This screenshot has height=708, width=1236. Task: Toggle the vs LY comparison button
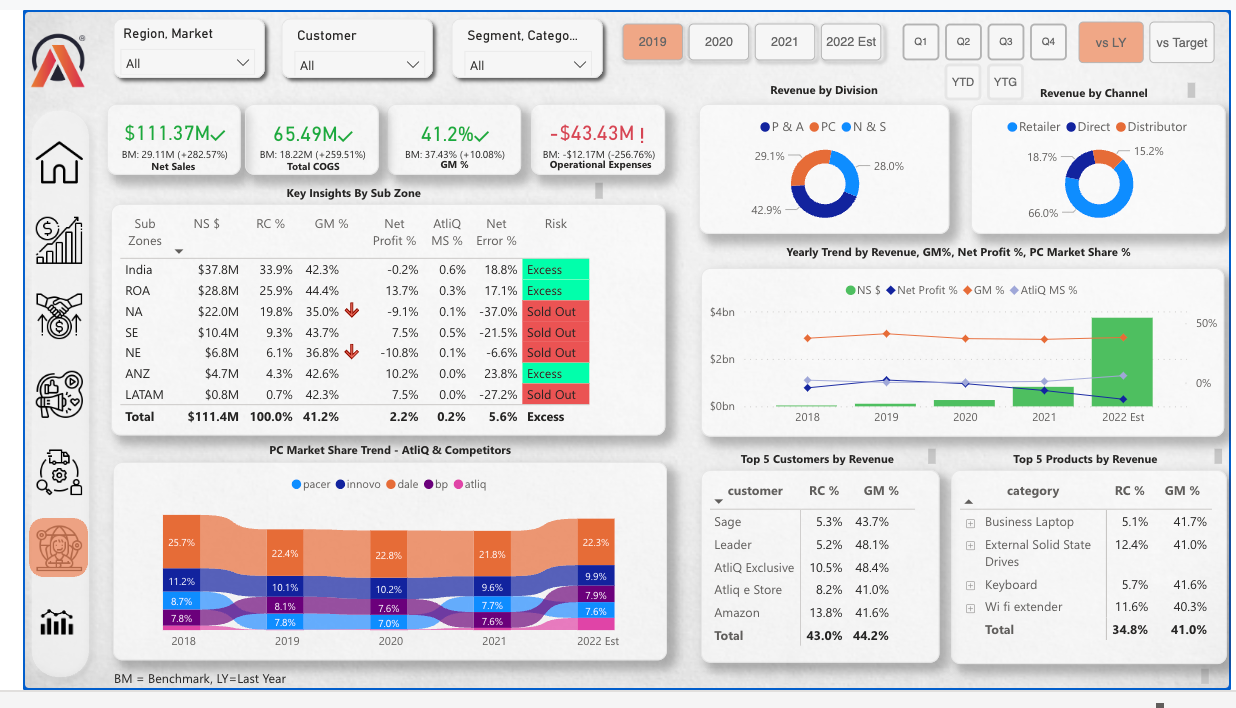click(x=1110, y=43)
